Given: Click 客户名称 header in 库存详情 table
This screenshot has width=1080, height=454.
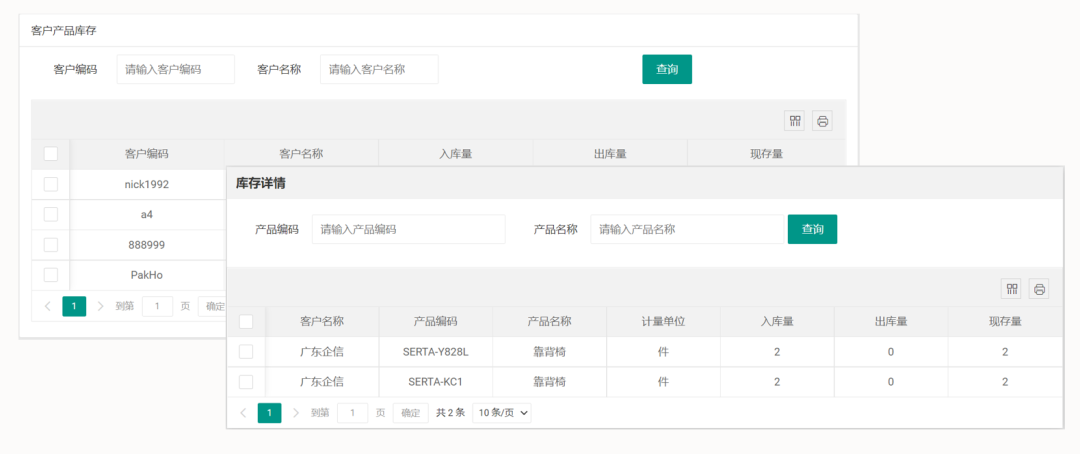Looking at the screenshot, I should coord(322,321).
